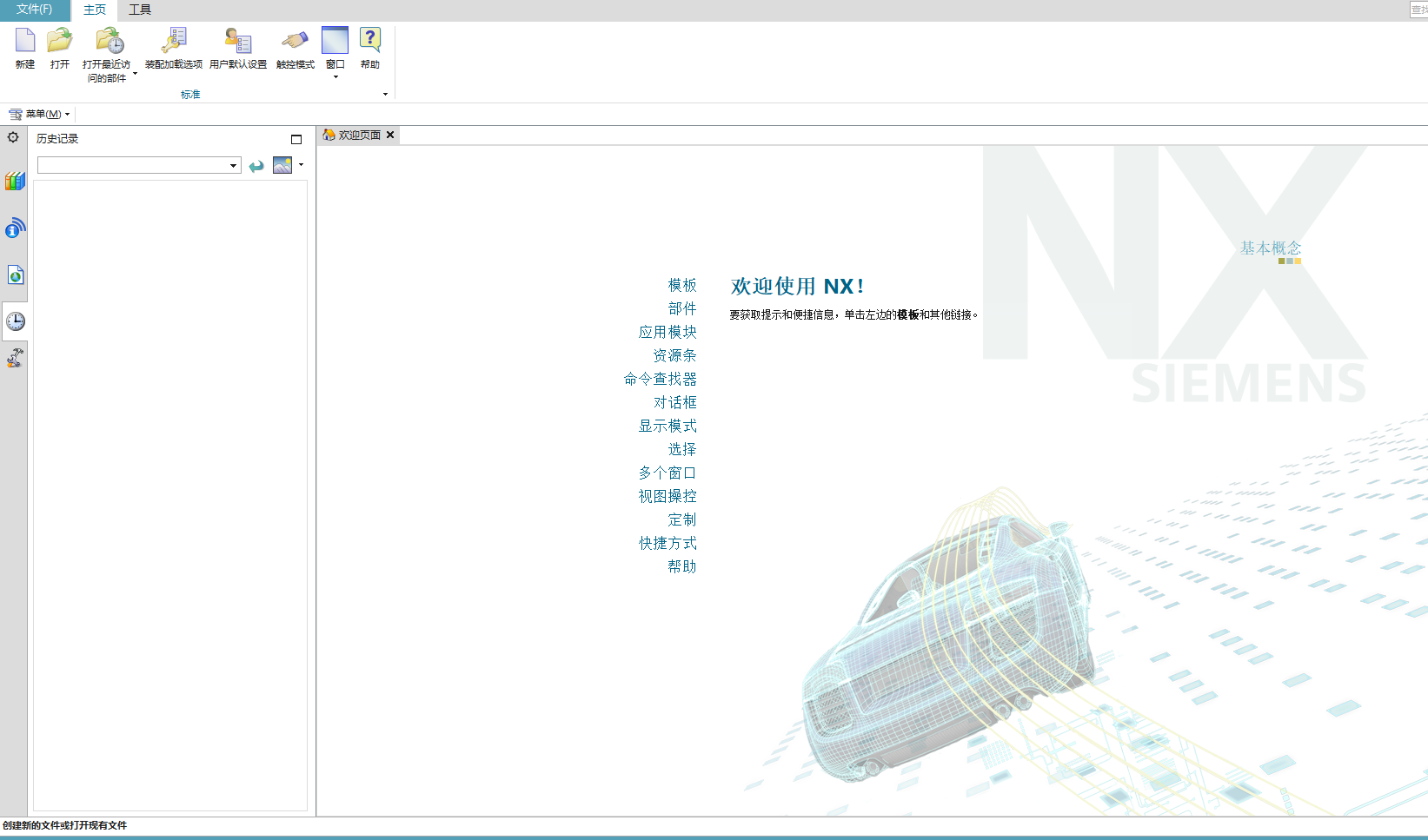Click the history thumbnail view icon
The image size is (1428, 840).
tap(282, 165)
